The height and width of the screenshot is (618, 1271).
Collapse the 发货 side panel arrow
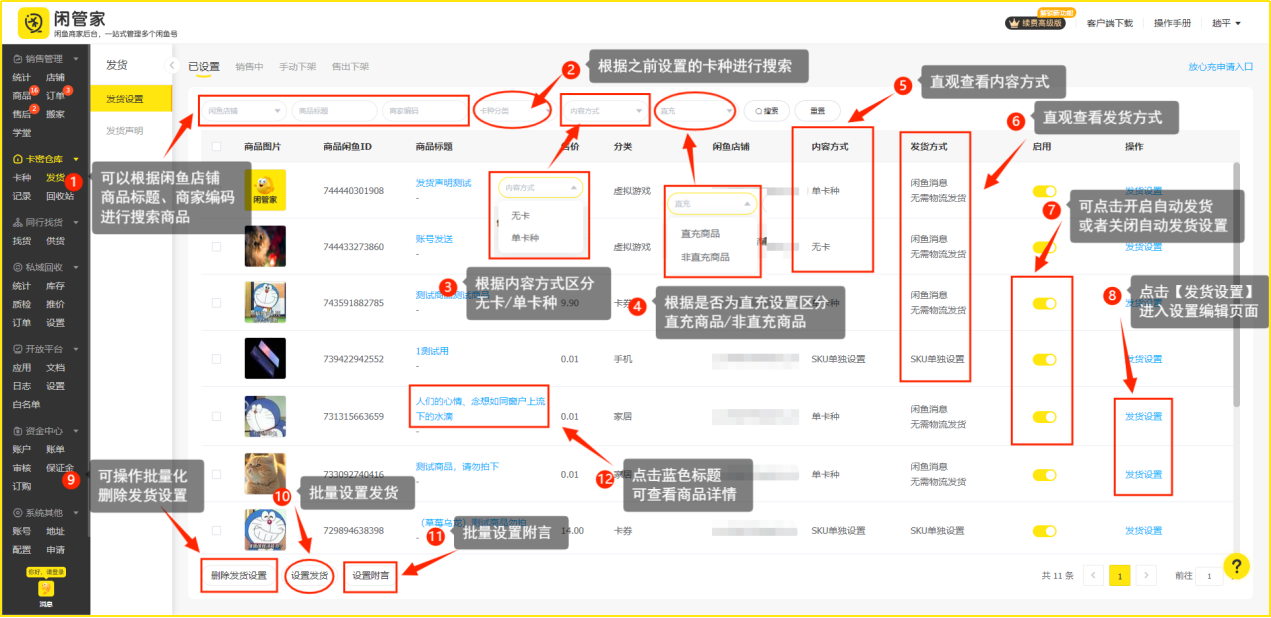pyautogui.click(x=170, y=65)
